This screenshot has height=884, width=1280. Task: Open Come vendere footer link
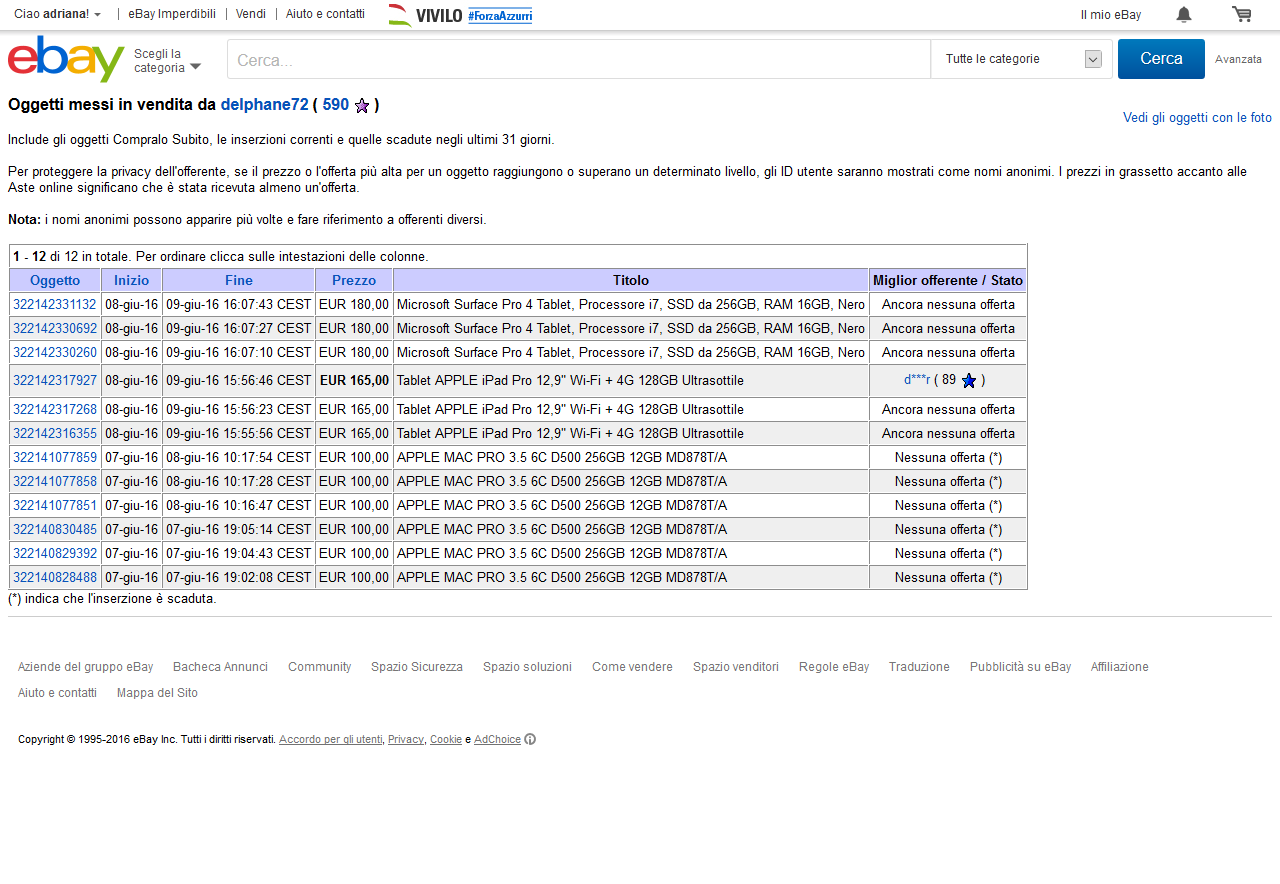point(632,667)
